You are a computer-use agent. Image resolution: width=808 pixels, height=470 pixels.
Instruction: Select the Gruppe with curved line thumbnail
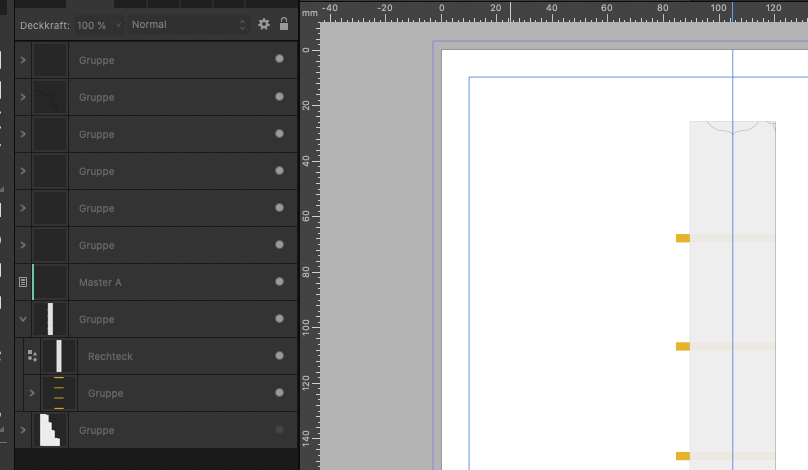[x=157, y=97]
